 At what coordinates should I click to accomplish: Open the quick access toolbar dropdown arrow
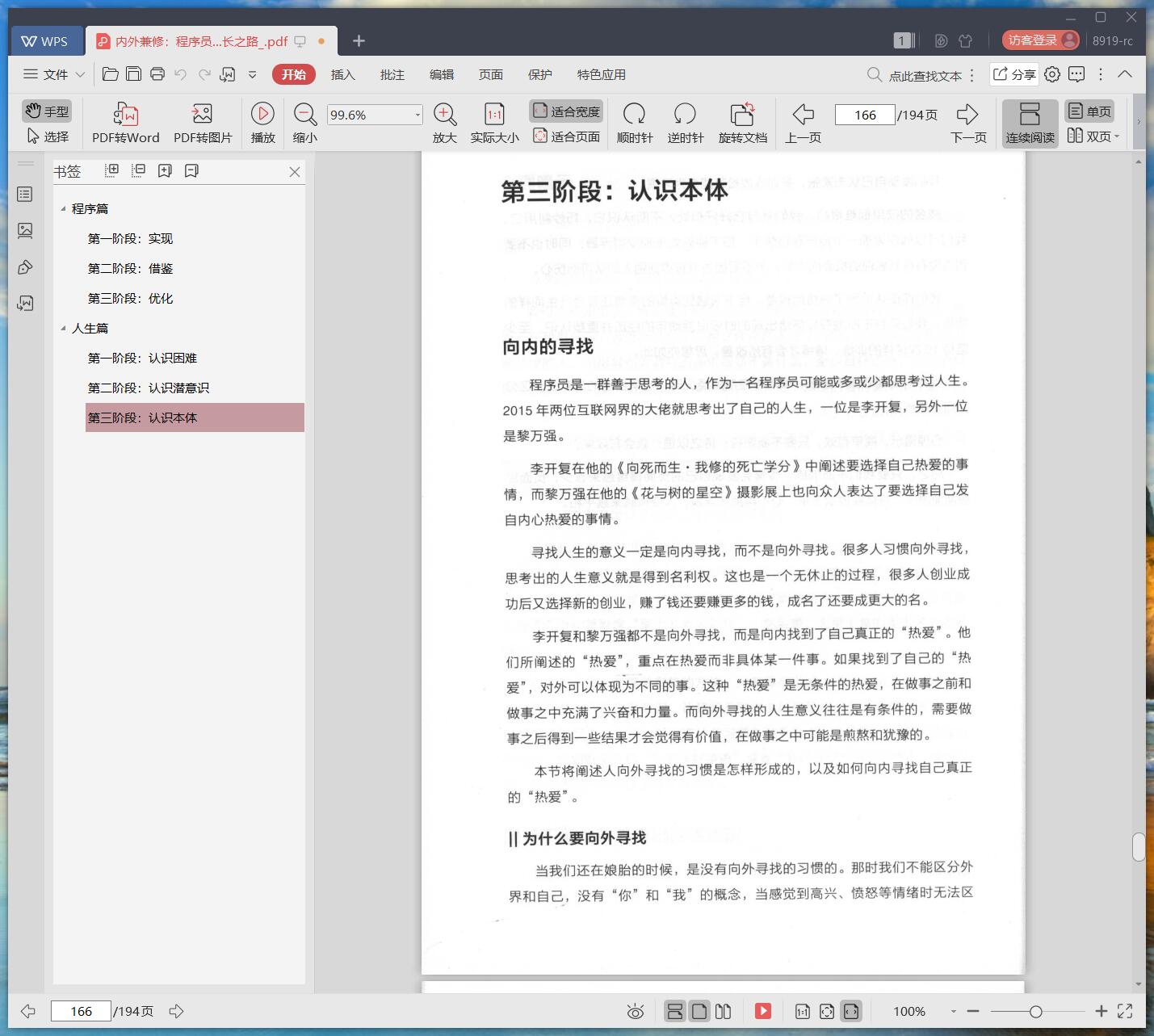(252, 74)
